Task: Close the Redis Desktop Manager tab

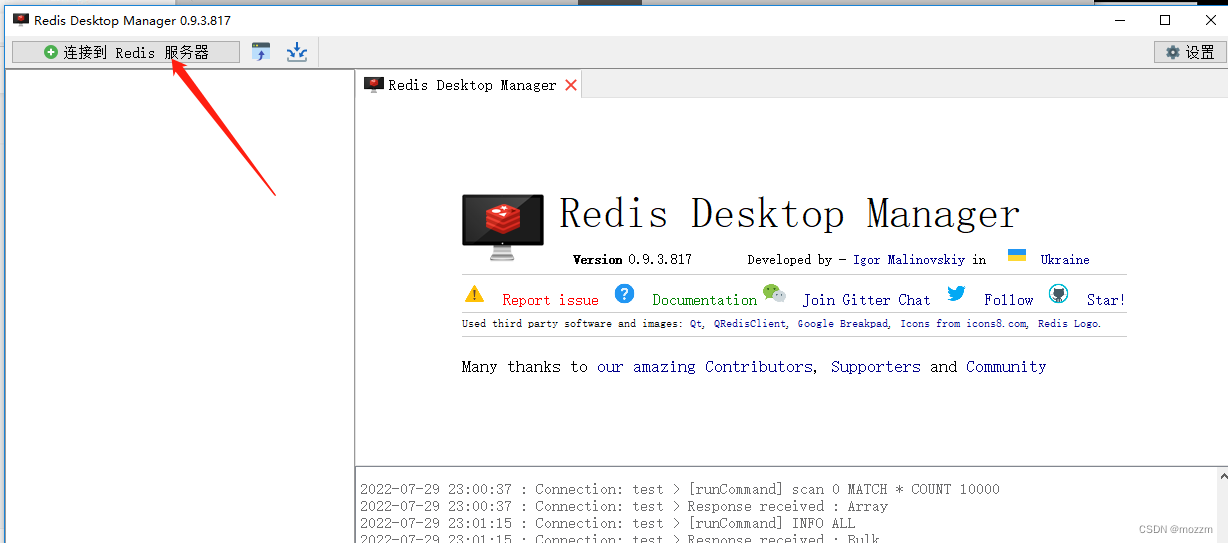Action: [x=571, y=85]
